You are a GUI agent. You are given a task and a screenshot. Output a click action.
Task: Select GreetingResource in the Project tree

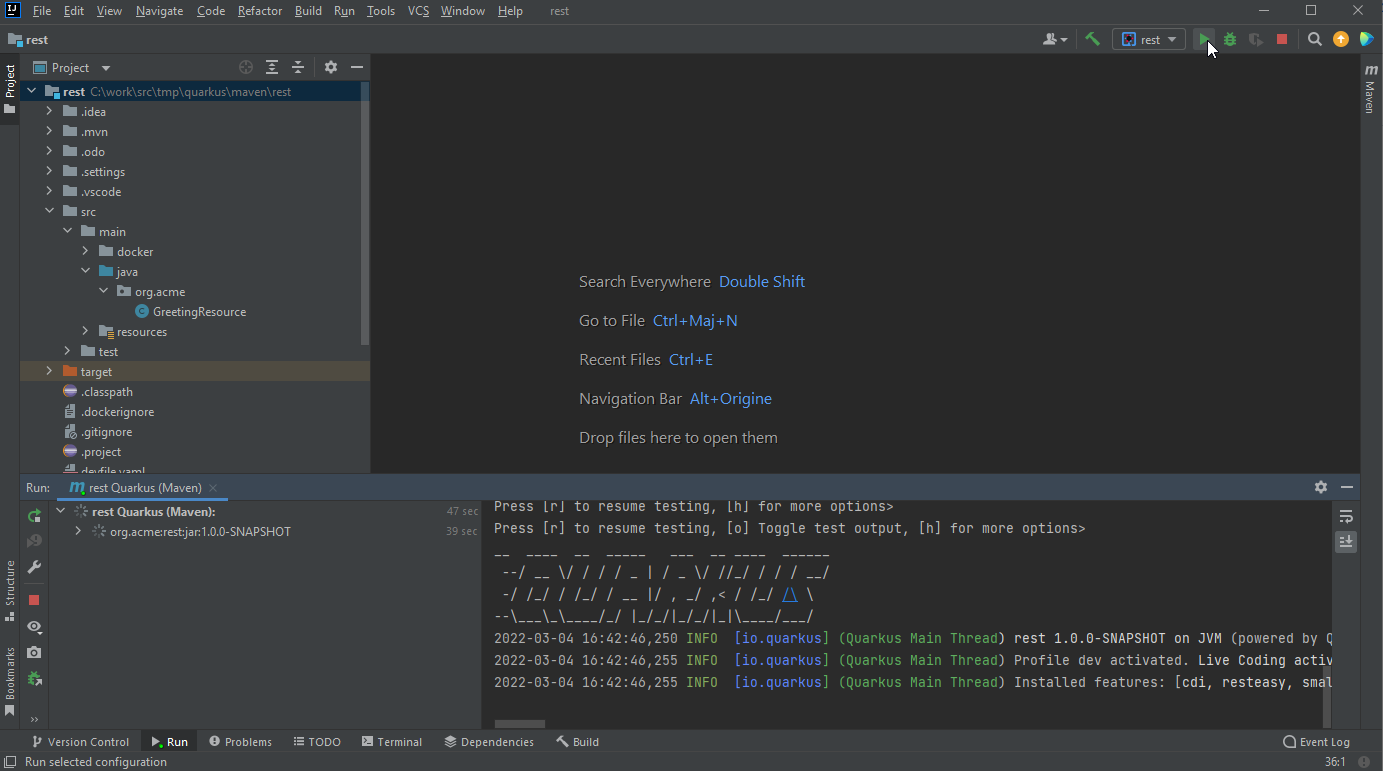click(x=200, y=311)
